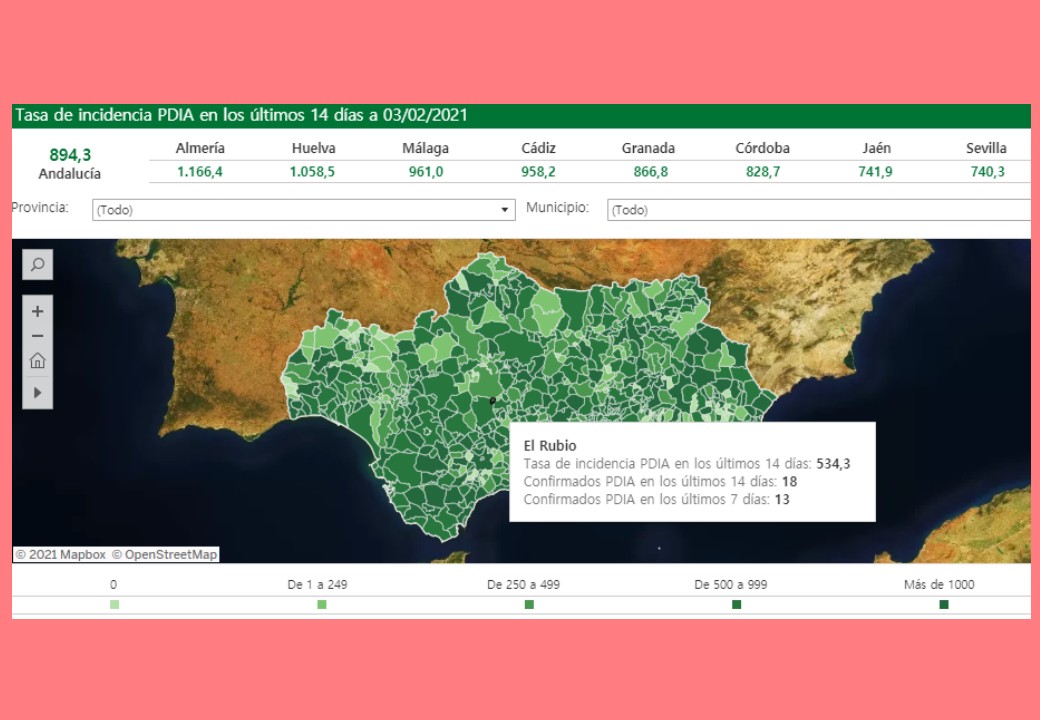This screenshot has height=720, width=1040.
Task: Expand map tools with the arrow icon
Action: tap(38, 393)
